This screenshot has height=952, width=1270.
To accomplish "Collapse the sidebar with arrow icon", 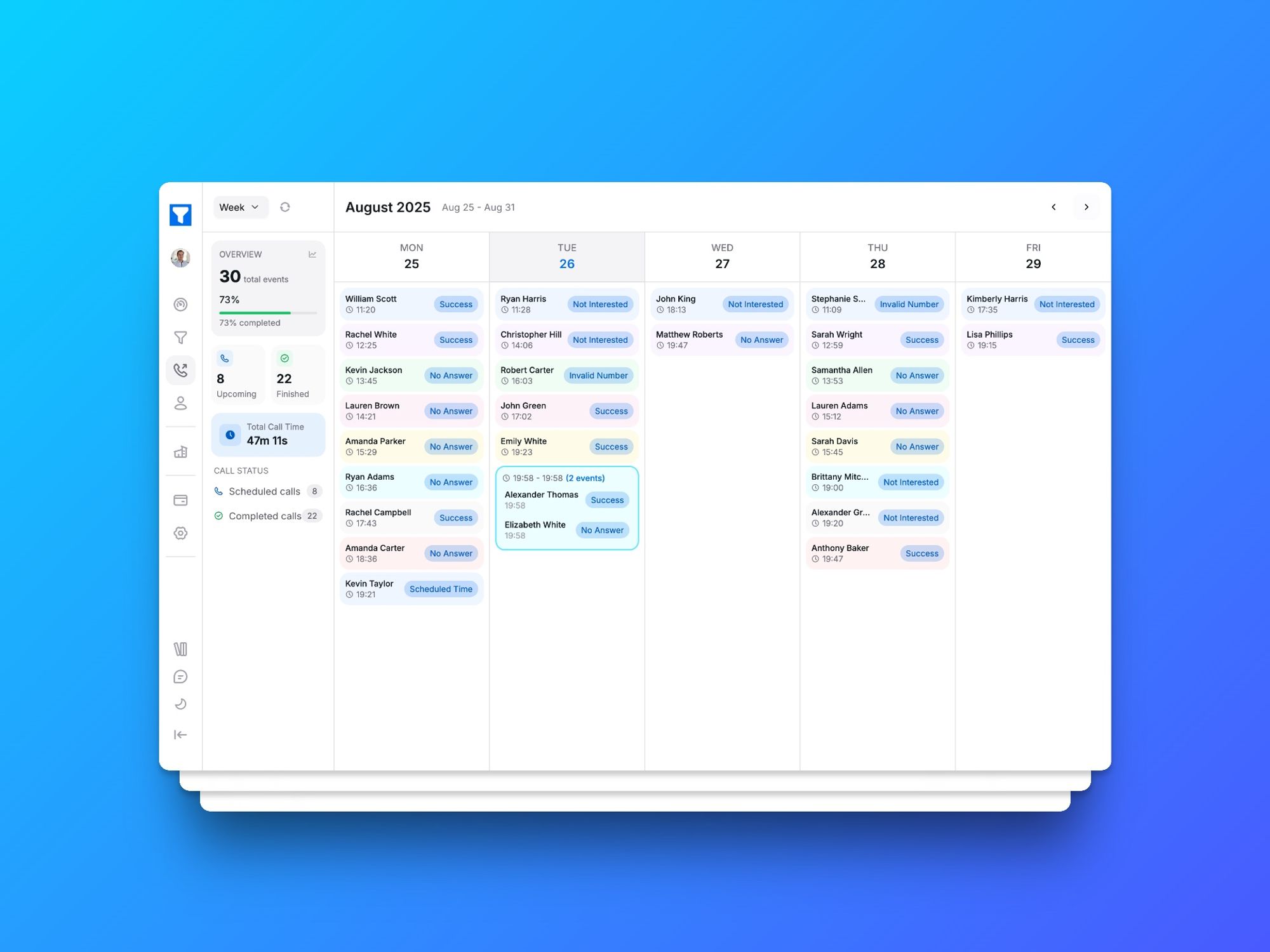I will (x=180, y=734).
